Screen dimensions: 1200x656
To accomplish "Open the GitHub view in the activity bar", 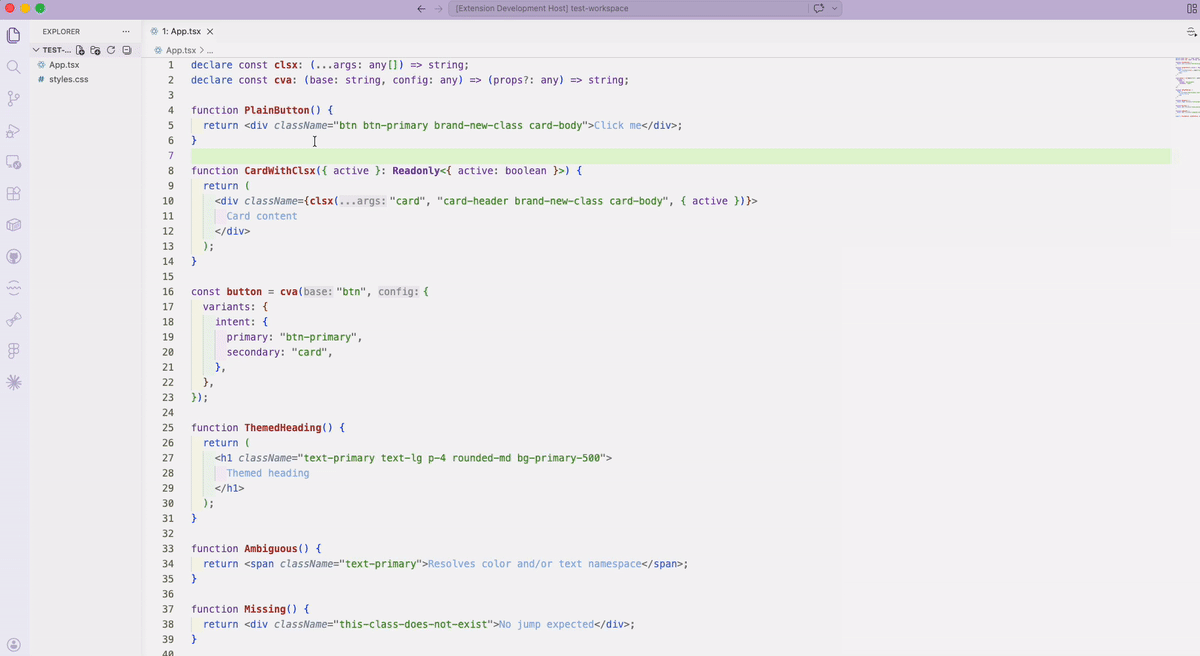I will point(14,256).
